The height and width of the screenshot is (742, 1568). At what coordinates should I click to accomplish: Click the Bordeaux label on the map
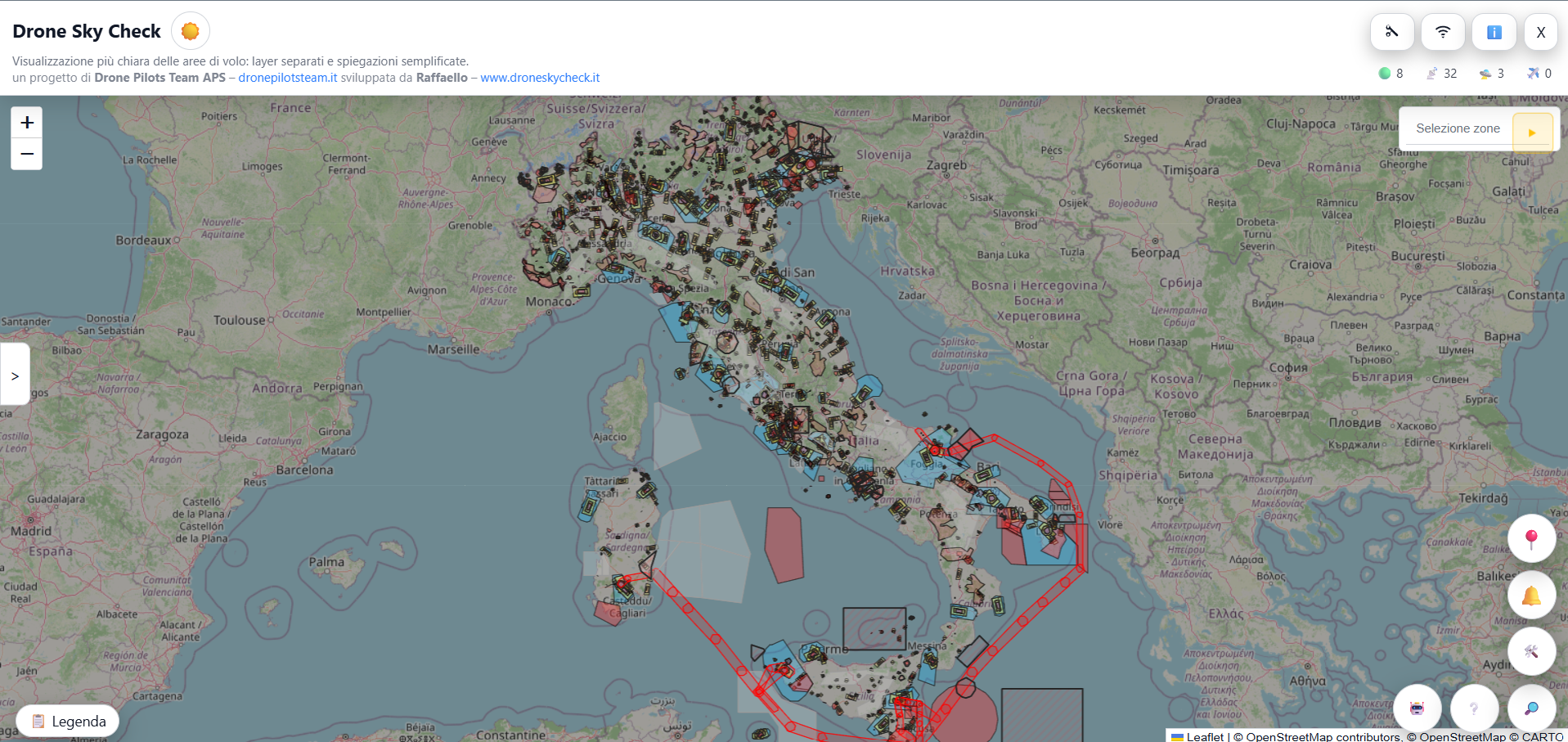[144, 241]
